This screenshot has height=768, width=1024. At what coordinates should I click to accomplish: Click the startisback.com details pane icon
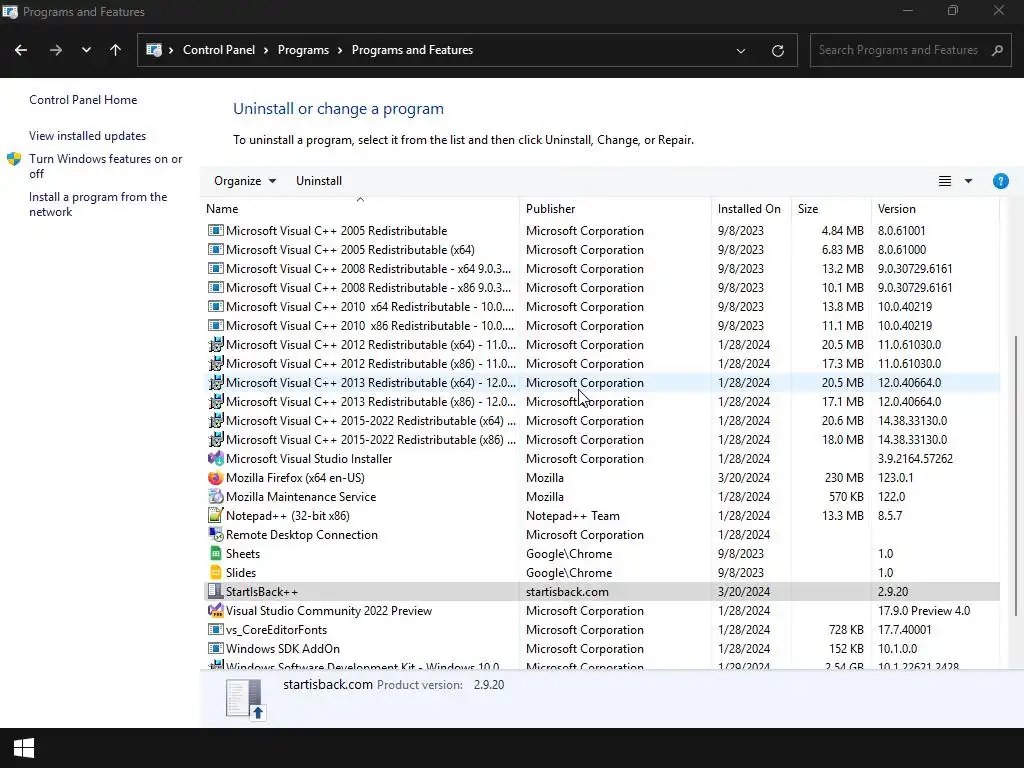pyautogui.click(x=246, y=699)
